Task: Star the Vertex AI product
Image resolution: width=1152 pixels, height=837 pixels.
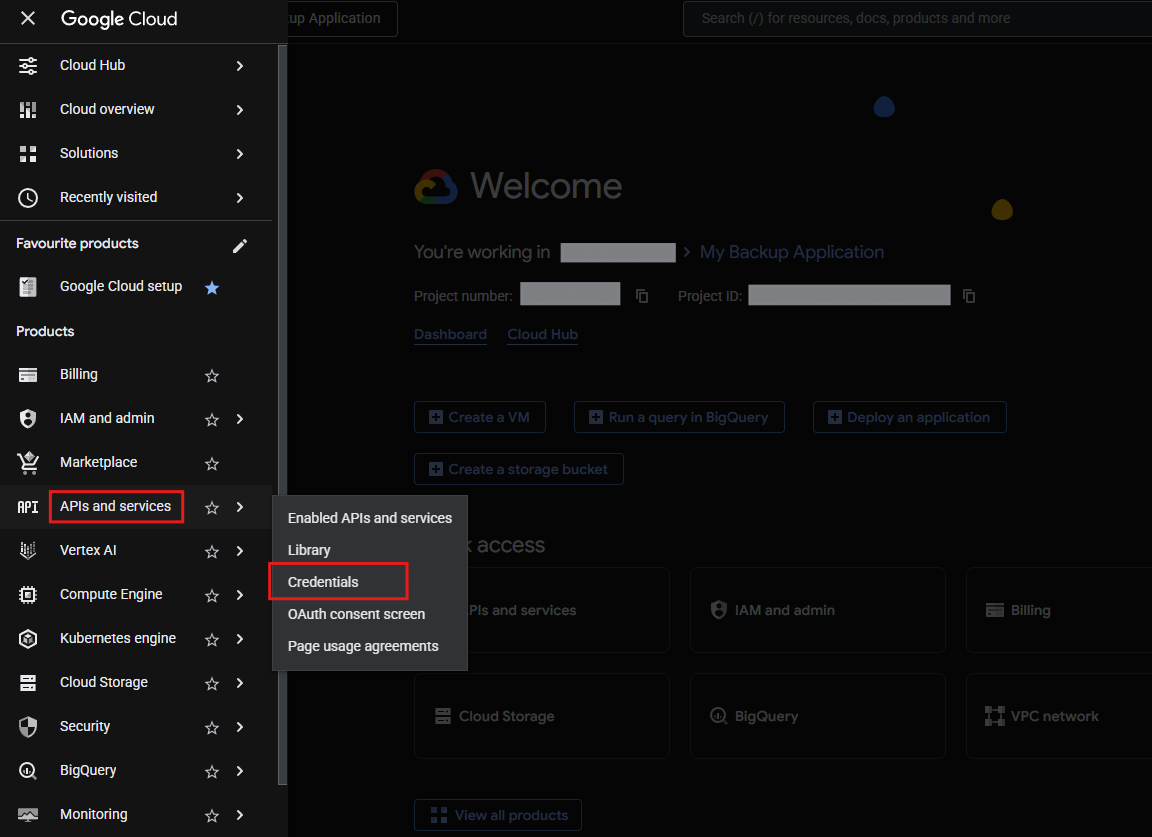Action: (212, 551)
